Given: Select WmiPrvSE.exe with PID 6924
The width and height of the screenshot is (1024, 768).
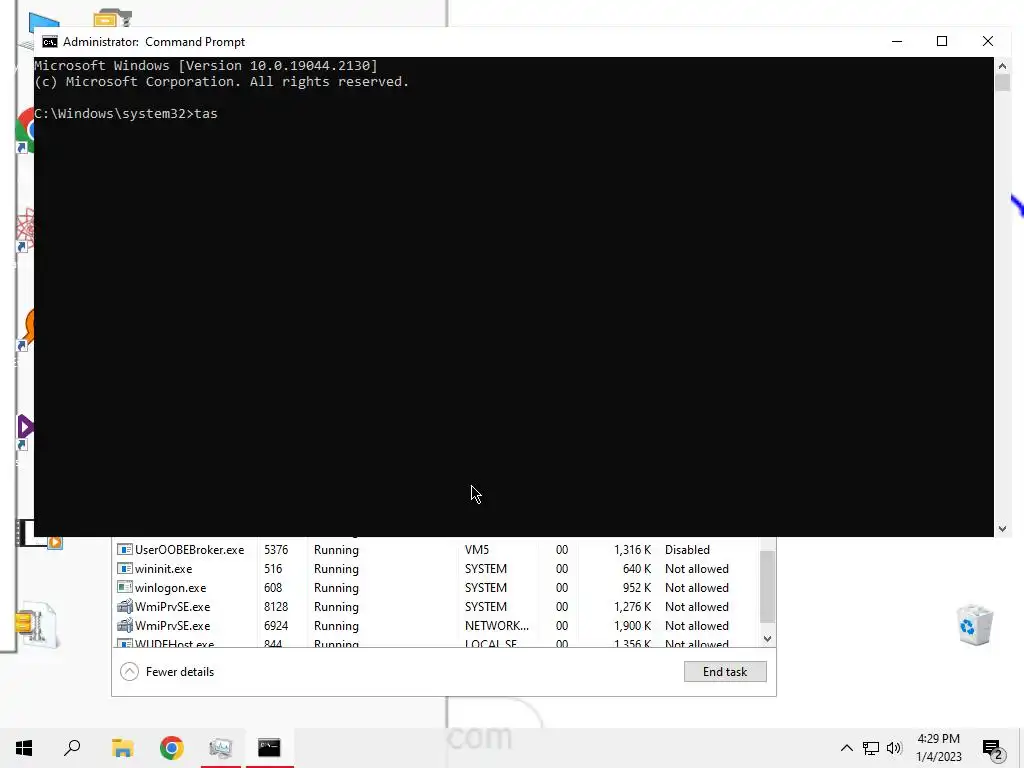Looking at the screenshot, I should click(x=436, y=626).
